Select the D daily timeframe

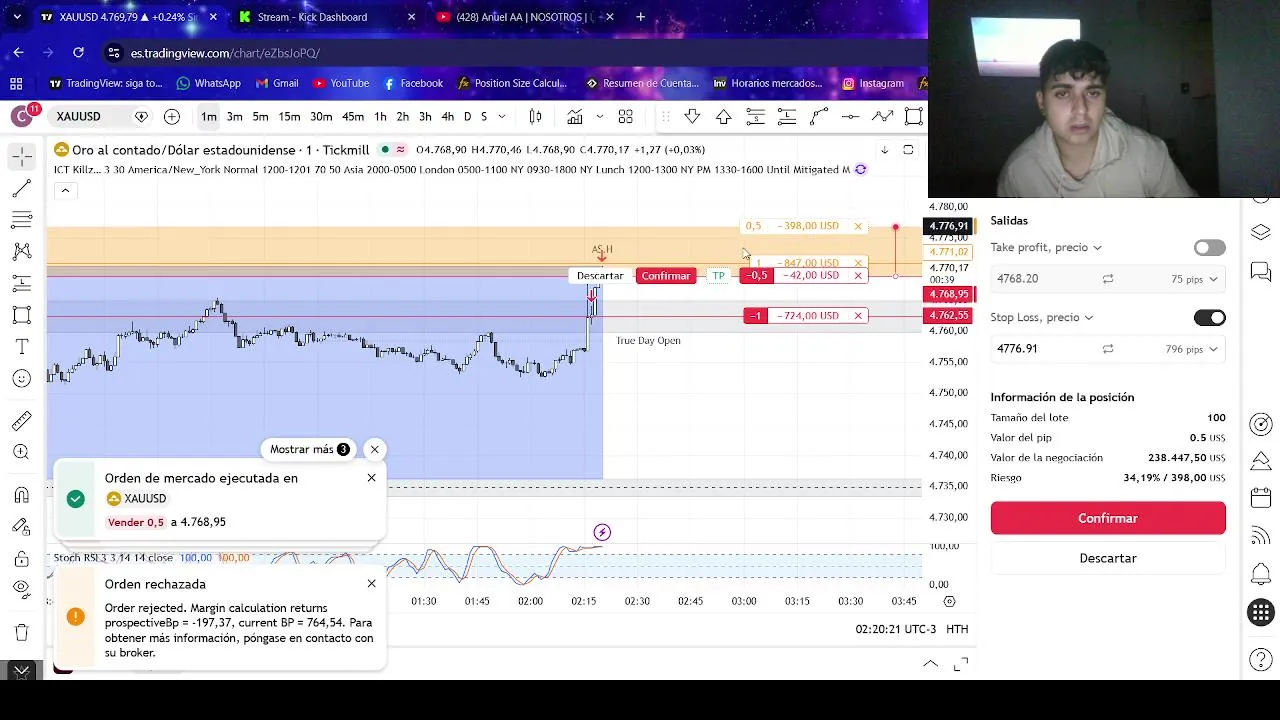pyautogui.click(x=467, y=117)
